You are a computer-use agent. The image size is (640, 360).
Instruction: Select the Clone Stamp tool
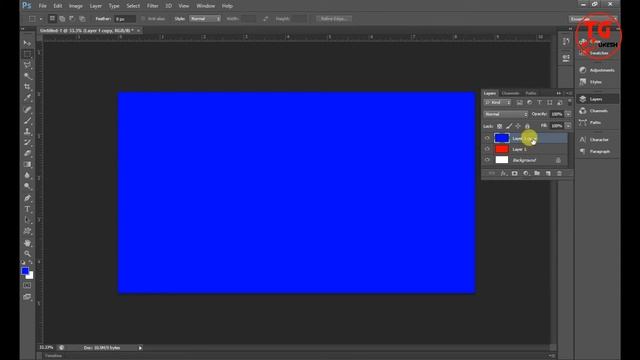[x=27, y=131]
